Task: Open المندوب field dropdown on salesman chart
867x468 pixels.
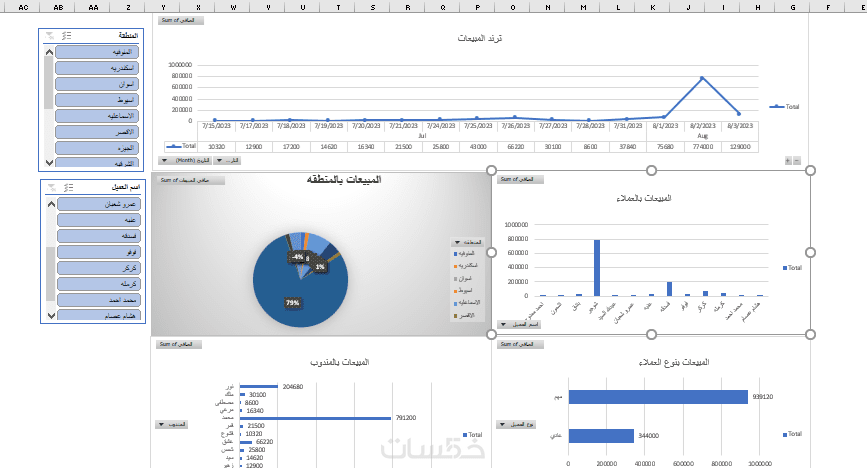Action: [172, 424]
